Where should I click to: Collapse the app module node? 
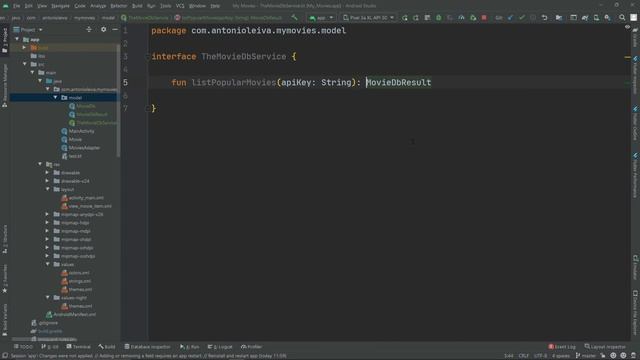coord(17,39)
